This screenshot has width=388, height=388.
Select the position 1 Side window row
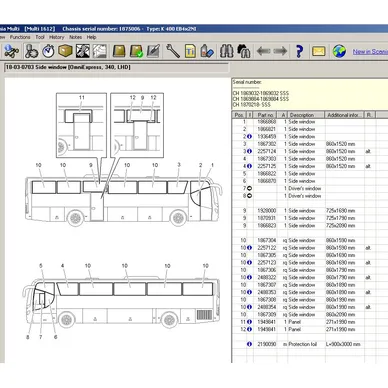point(310,122)
